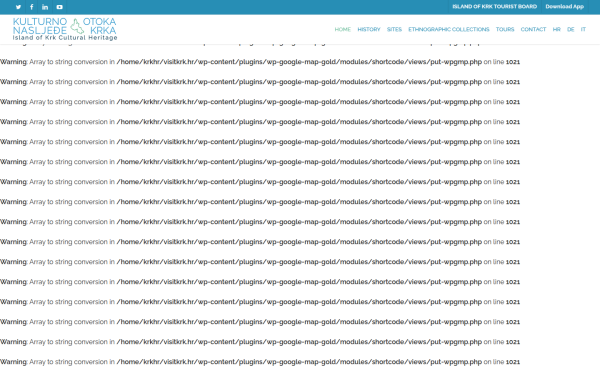The width and height of the screenshot is (600, 375).
Task: Open the LinkedIn social icon
Action: [x=45, y=7]
